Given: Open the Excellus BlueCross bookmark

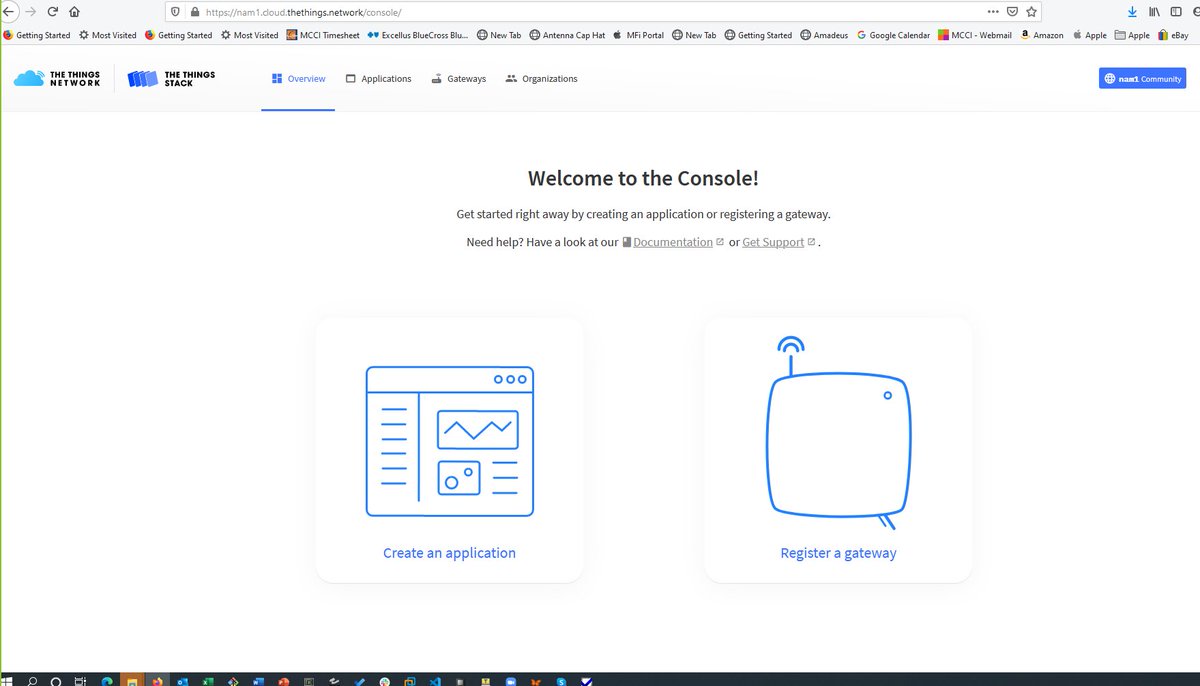Looking at the screenshot, I should pos(417,35).
